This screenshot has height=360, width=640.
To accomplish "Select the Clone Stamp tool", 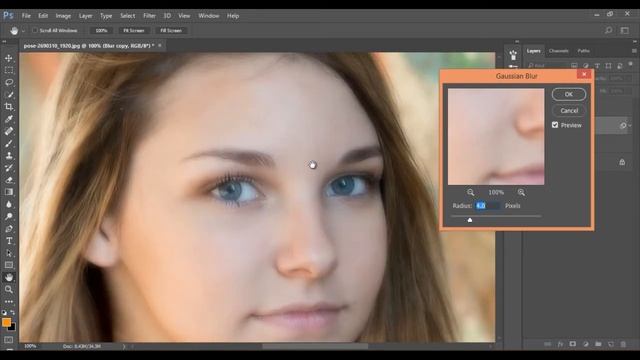I will click(x=9, y=156).
